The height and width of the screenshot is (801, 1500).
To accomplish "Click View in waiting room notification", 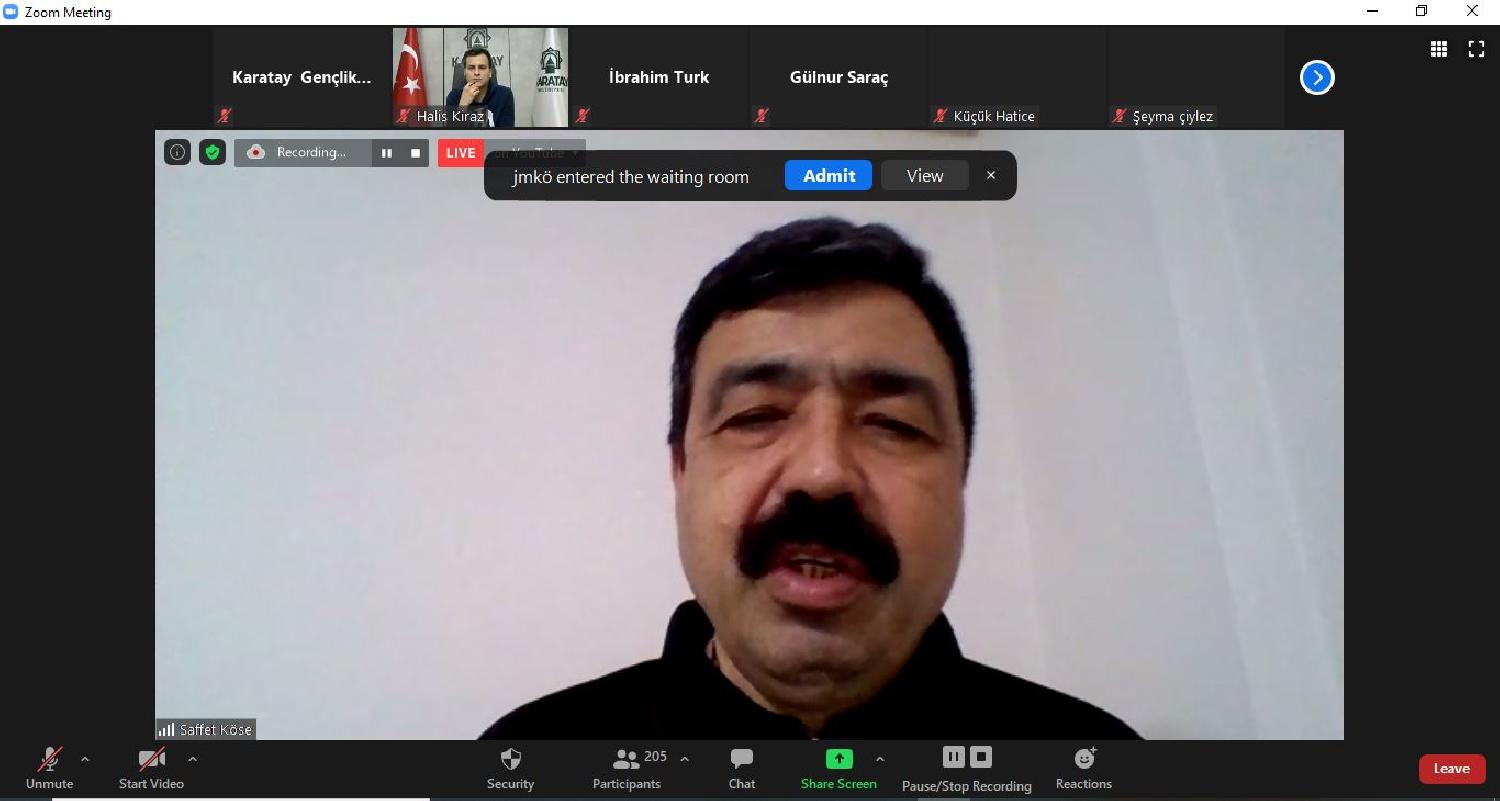I will pos(924,176).
